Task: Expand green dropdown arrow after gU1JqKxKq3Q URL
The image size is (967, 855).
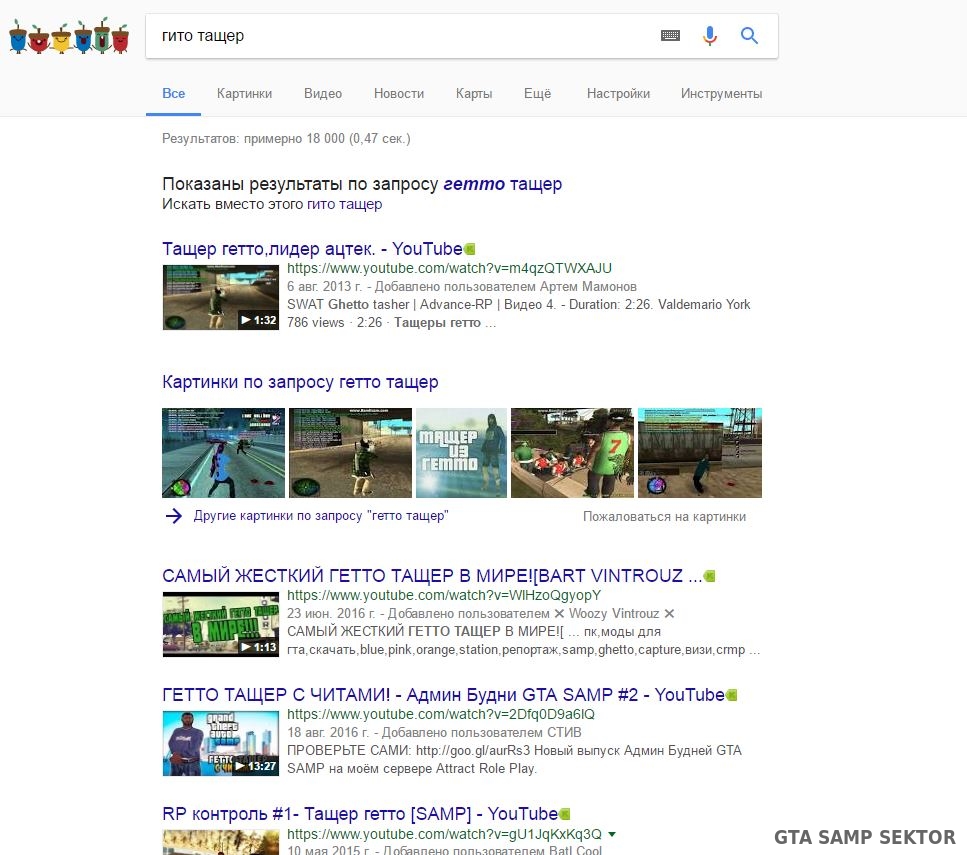Action: 612,835
